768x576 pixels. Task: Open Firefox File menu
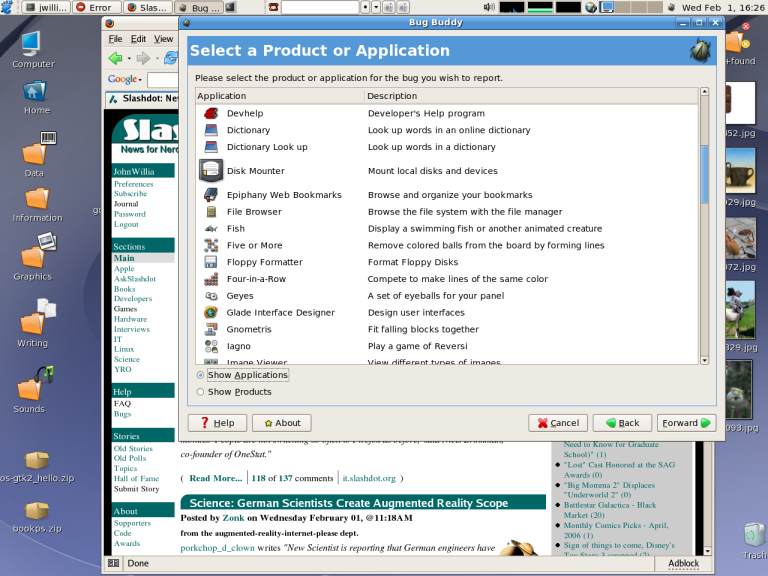point(115,39)
